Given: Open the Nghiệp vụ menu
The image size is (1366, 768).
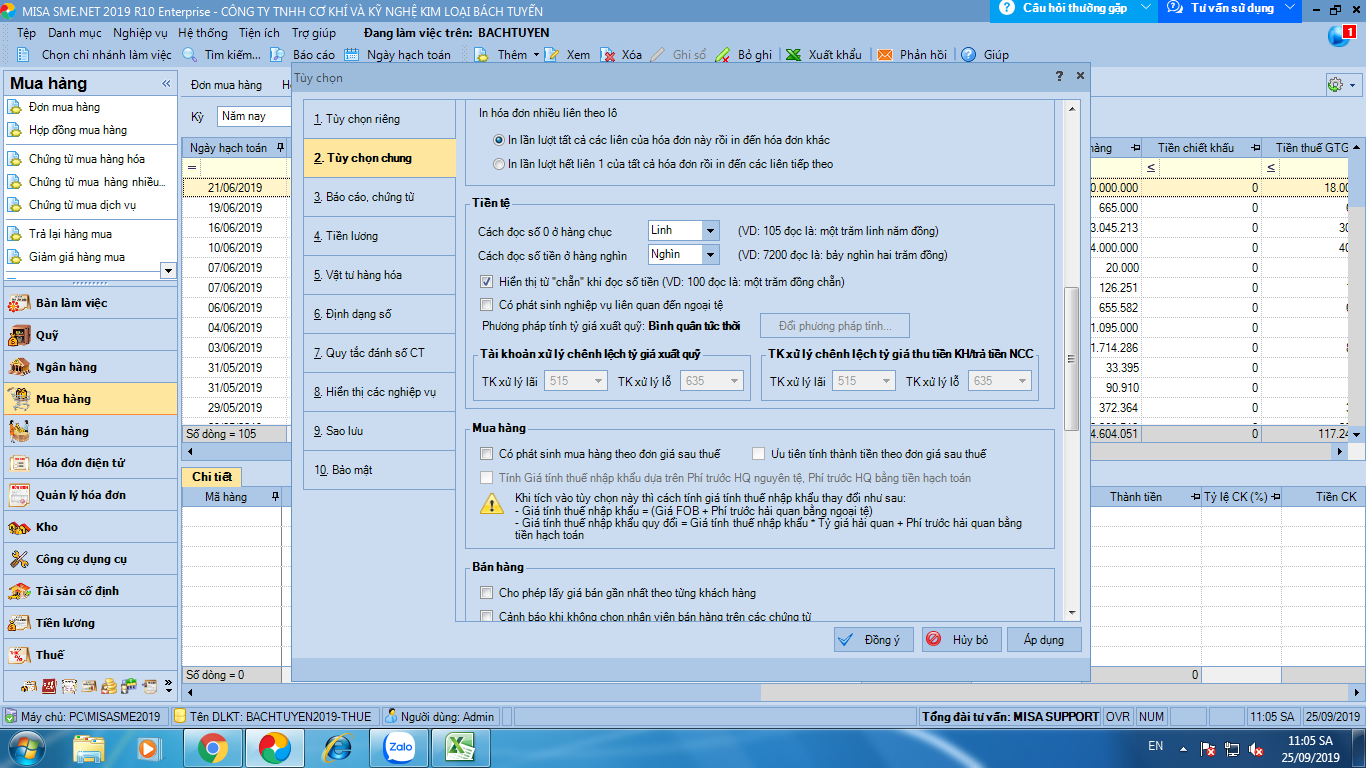Looking at the screenshot, I should coord(140,33).
